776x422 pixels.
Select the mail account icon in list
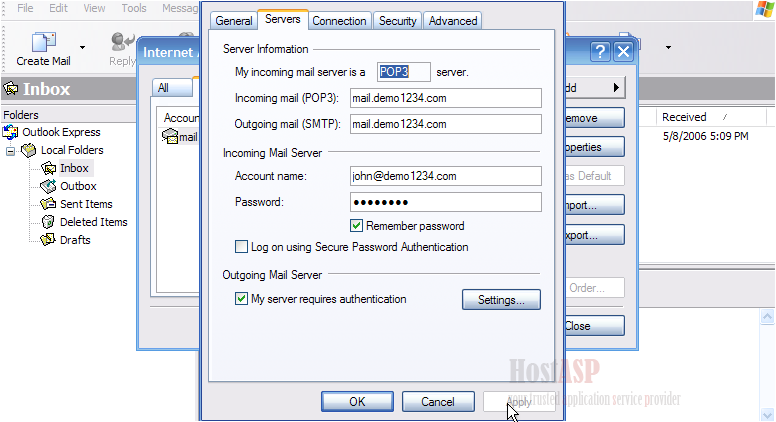[170, 137]
